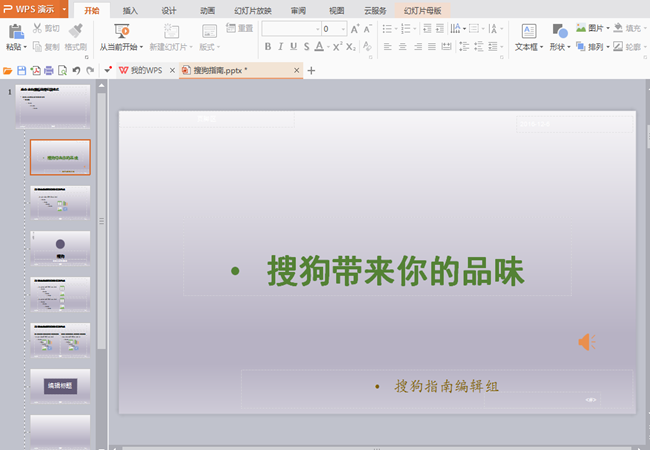Justify text alignment

tap(432, 47)
